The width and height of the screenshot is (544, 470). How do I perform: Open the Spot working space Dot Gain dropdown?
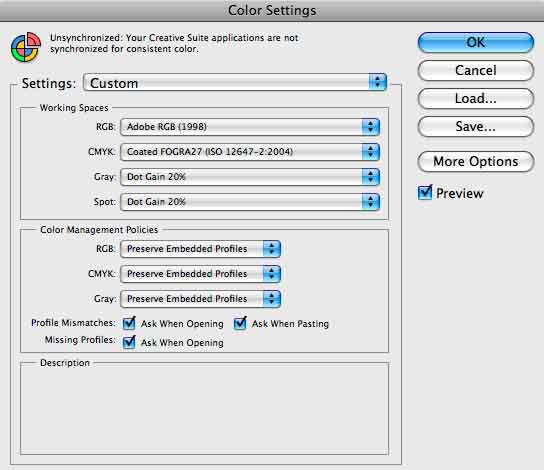pos(250,202)
